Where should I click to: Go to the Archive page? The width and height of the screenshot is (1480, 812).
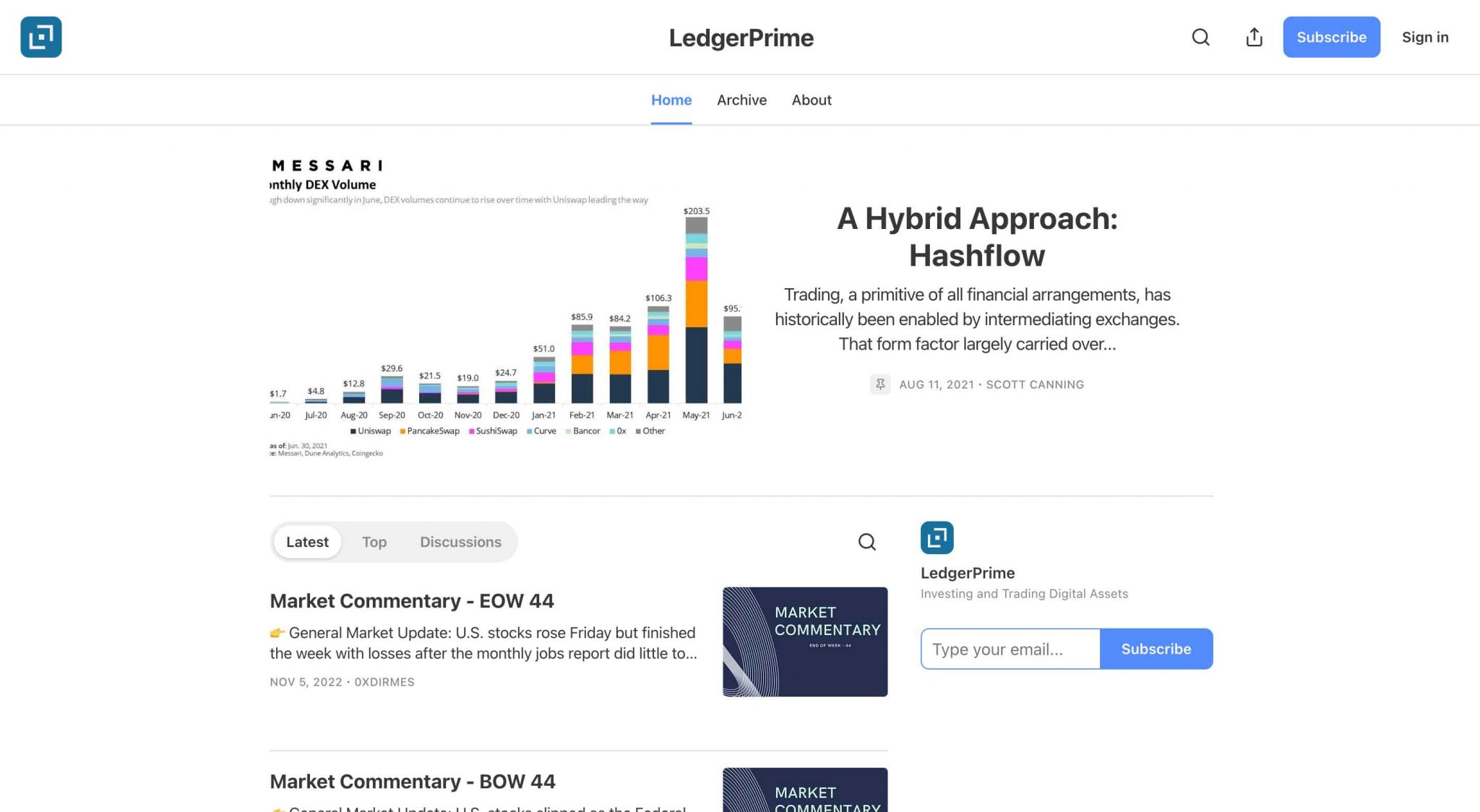pos(741,100)
